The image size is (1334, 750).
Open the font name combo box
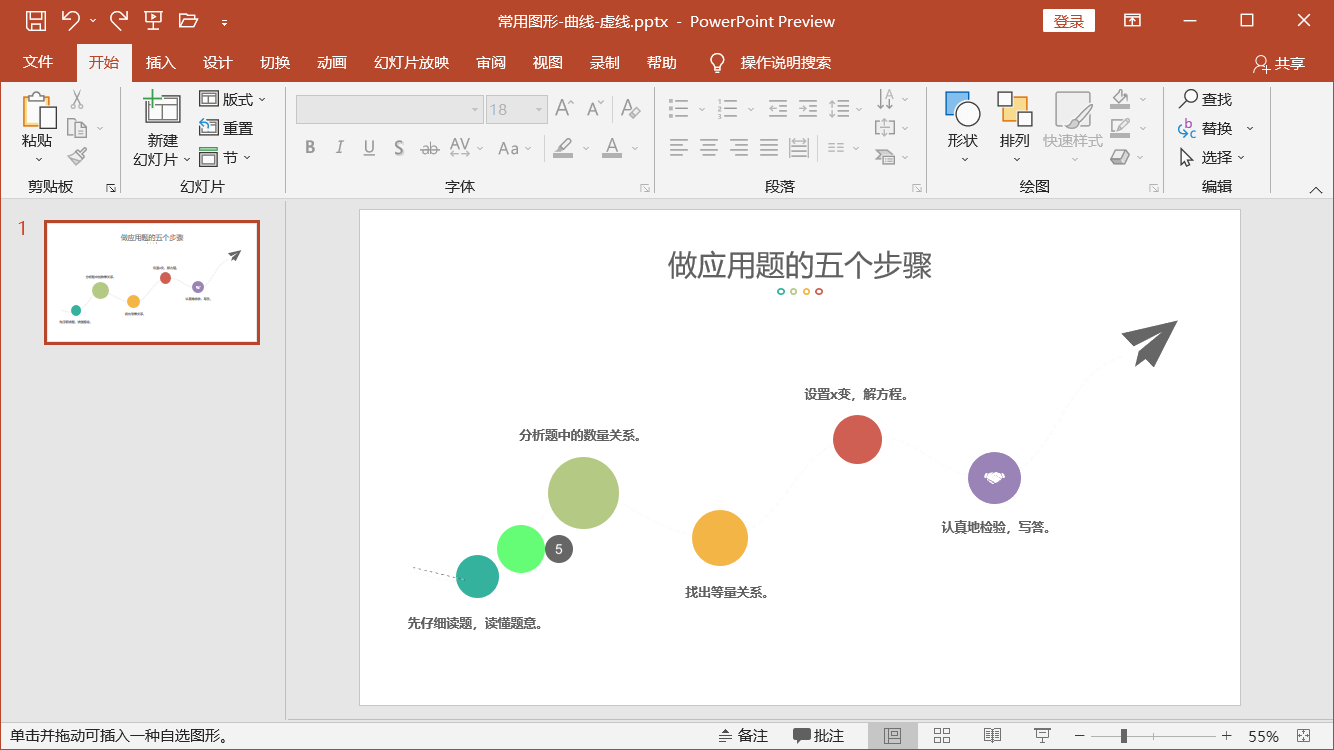coord(390,109)
